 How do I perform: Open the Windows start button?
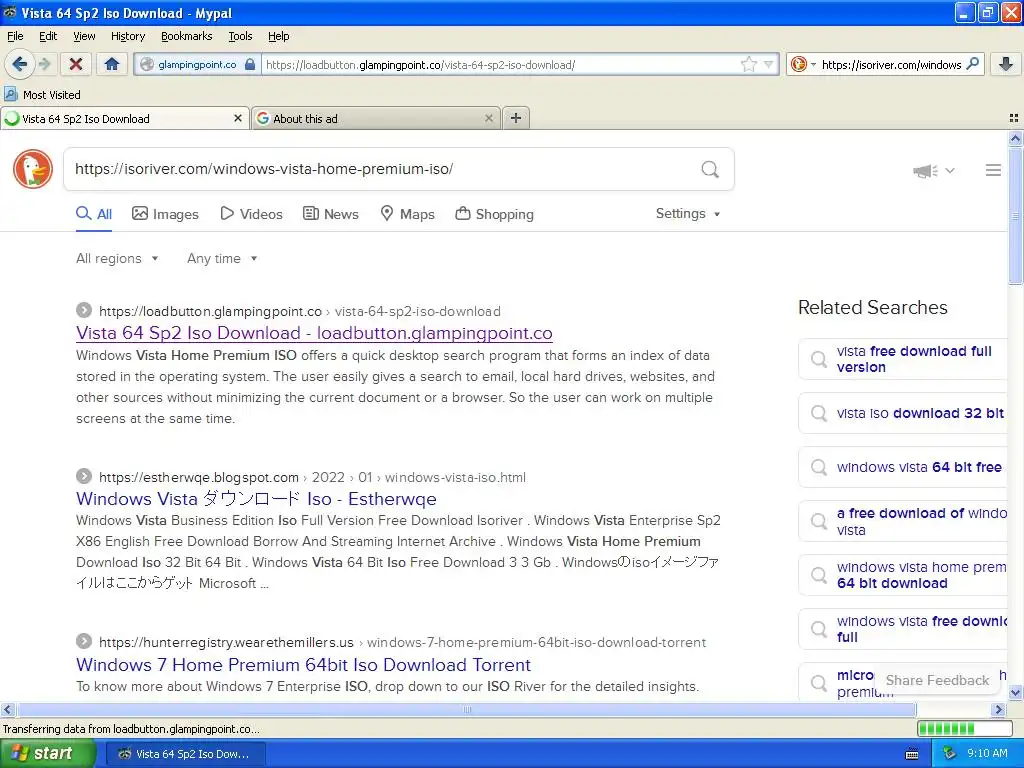48,754
